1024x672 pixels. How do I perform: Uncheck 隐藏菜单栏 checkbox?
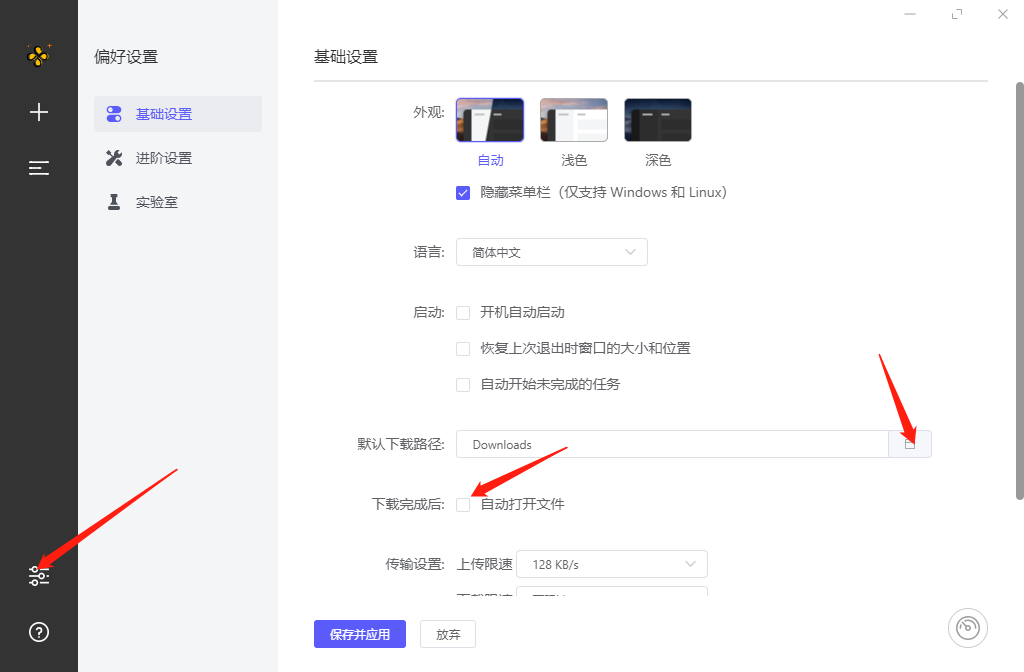click(463, 193)
